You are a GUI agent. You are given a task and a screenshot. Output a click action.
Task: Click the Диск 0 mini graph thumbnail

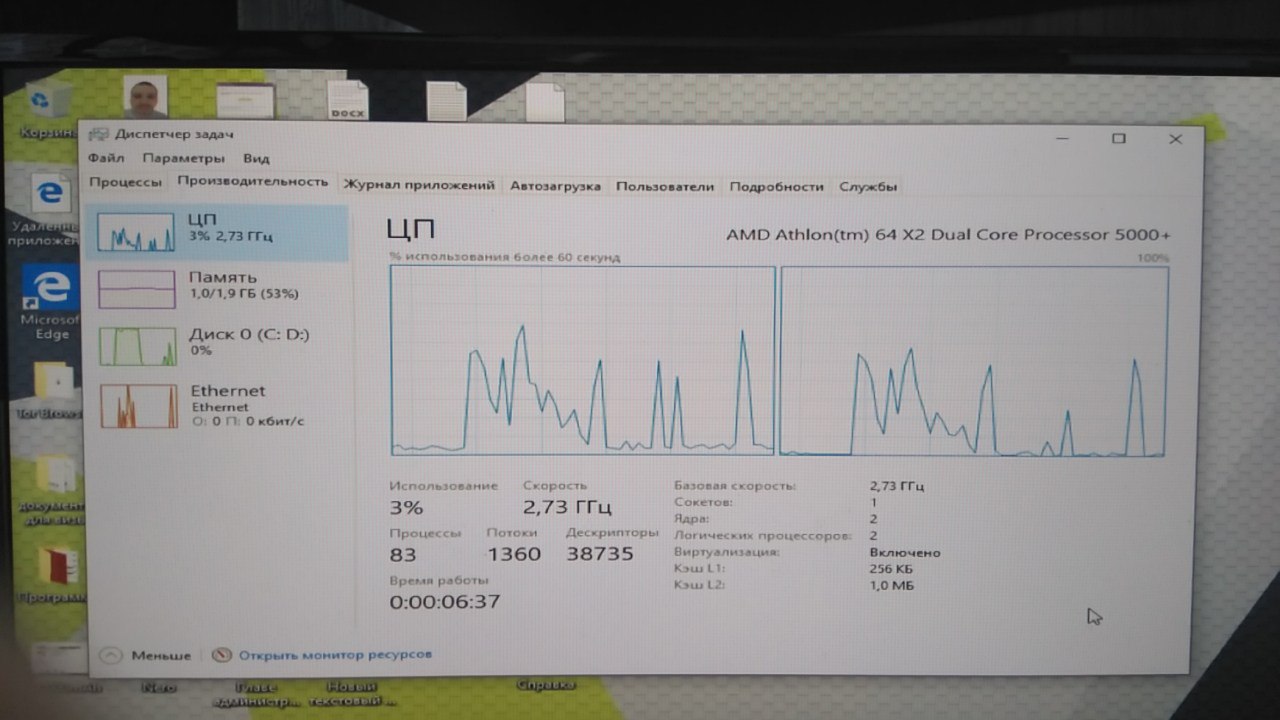click(x=138, y=347)
